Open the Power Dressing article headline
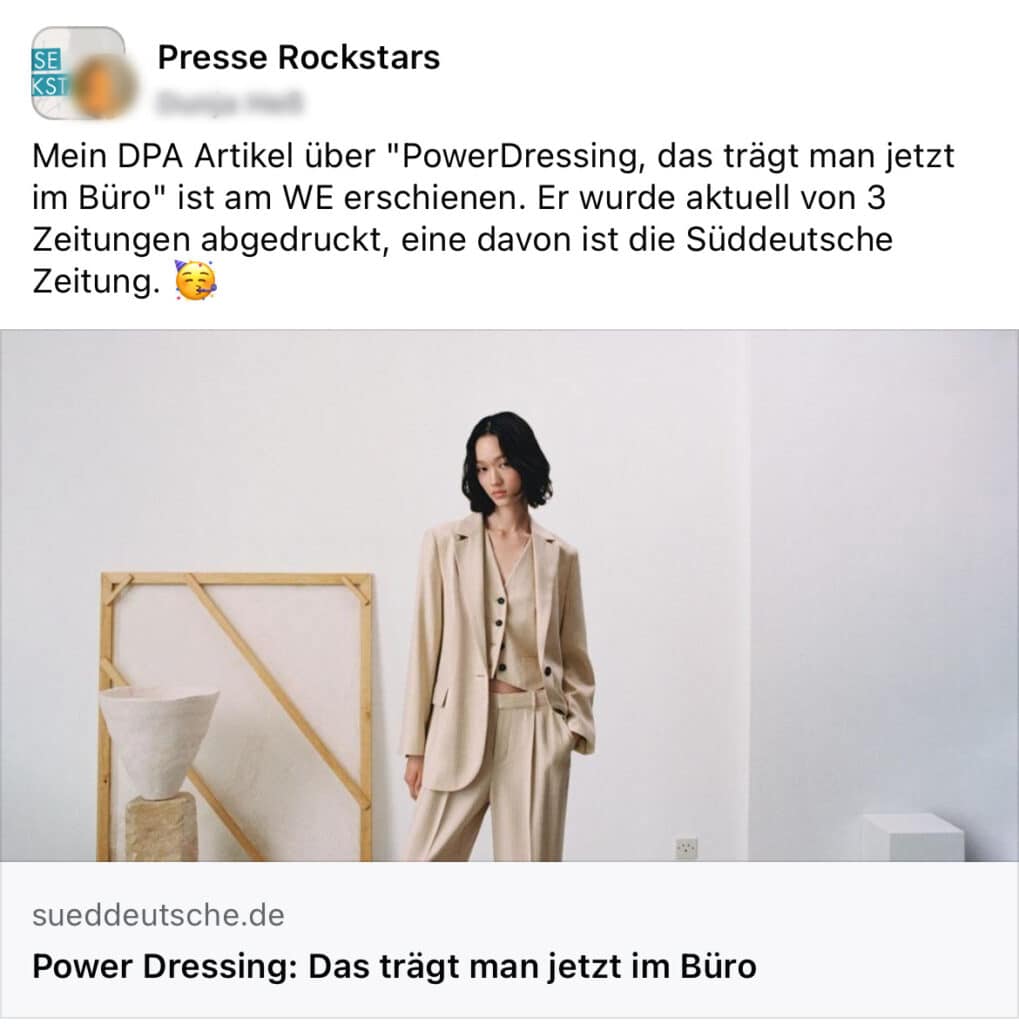 point(394,966)
